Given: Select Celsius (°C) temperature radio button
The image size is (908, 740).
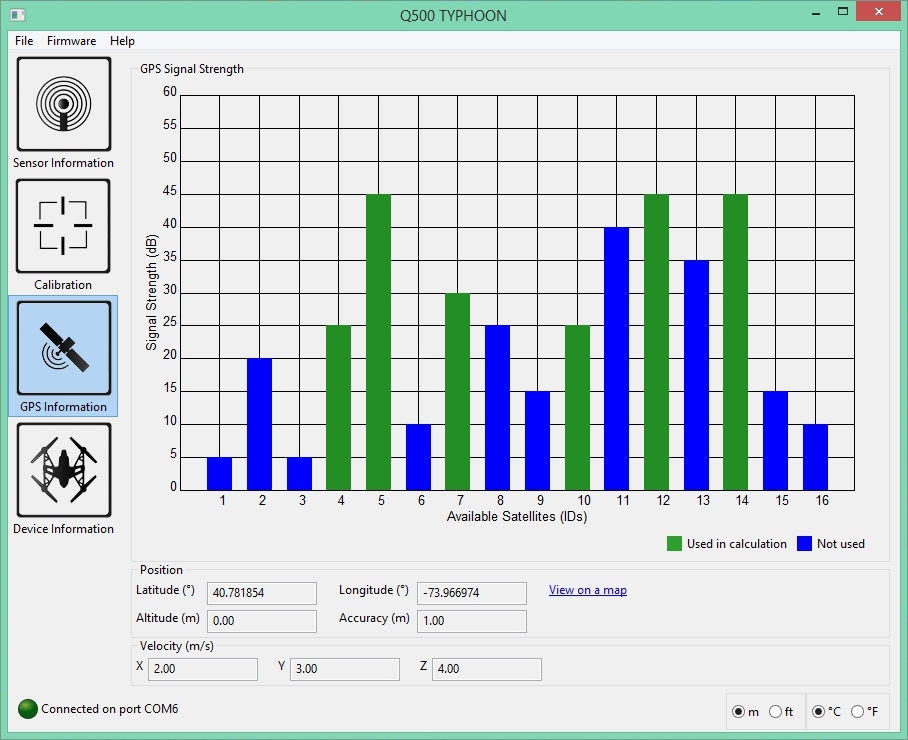Looking at the screenshot, I should [818, 712].
